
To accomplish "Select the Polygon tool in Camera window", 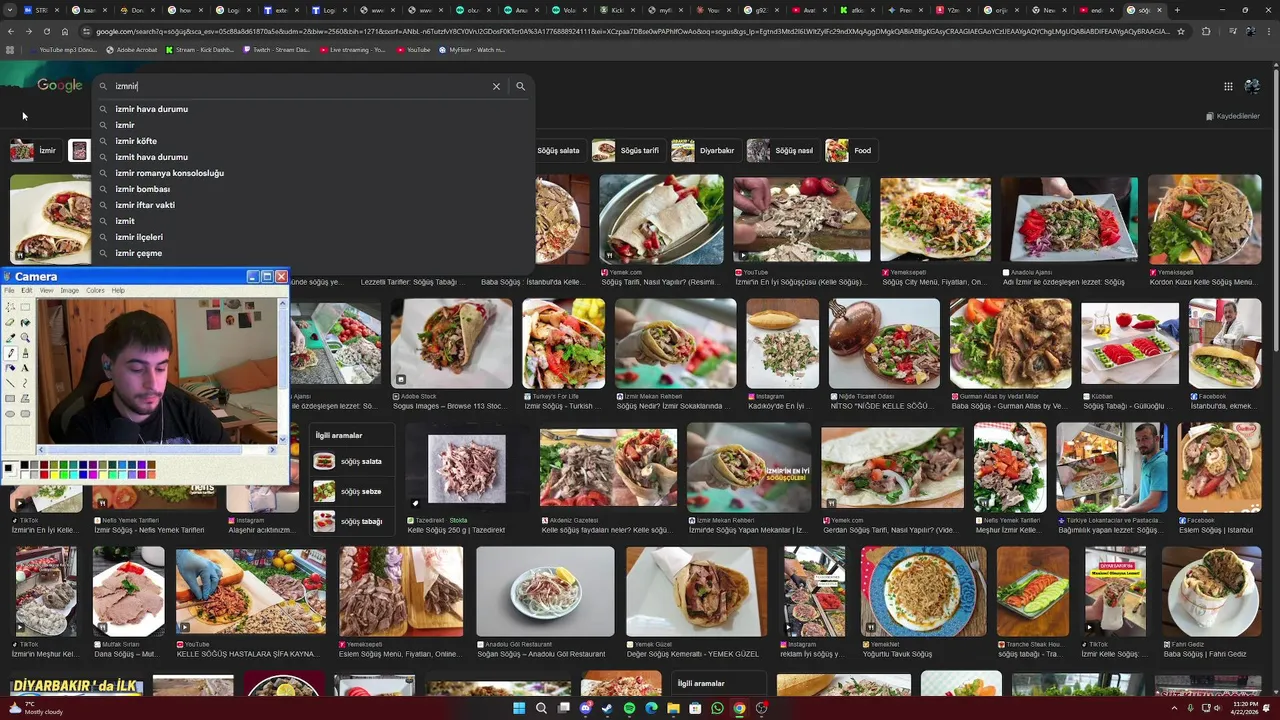I will pos(25,398).
